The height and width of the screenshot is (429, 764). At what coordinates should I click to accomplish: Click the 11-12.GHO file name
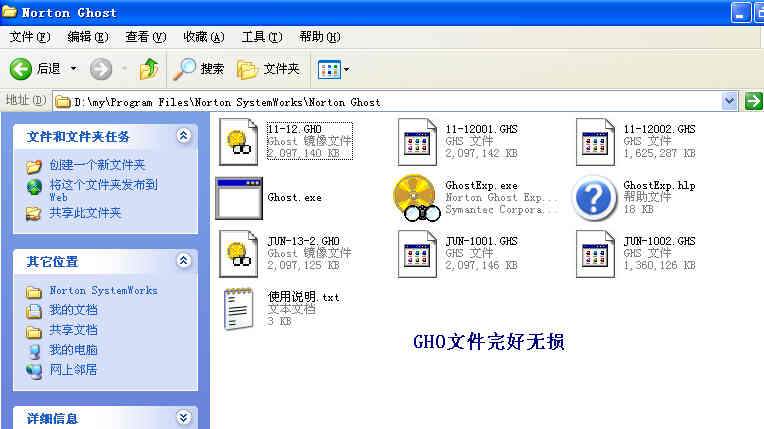click(x=294, y=129)
